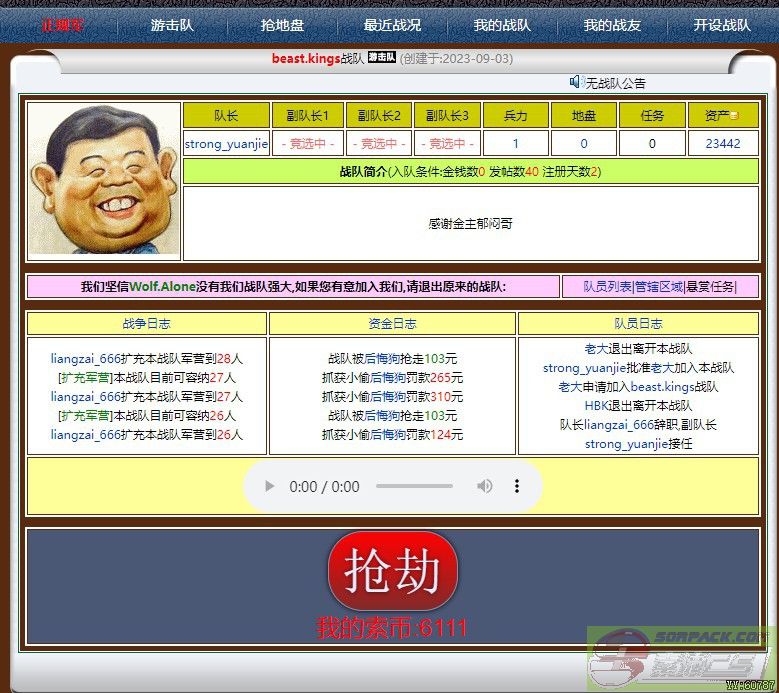Open the 队员列表 link
The image size is (779, 693).
pos(608,287)
